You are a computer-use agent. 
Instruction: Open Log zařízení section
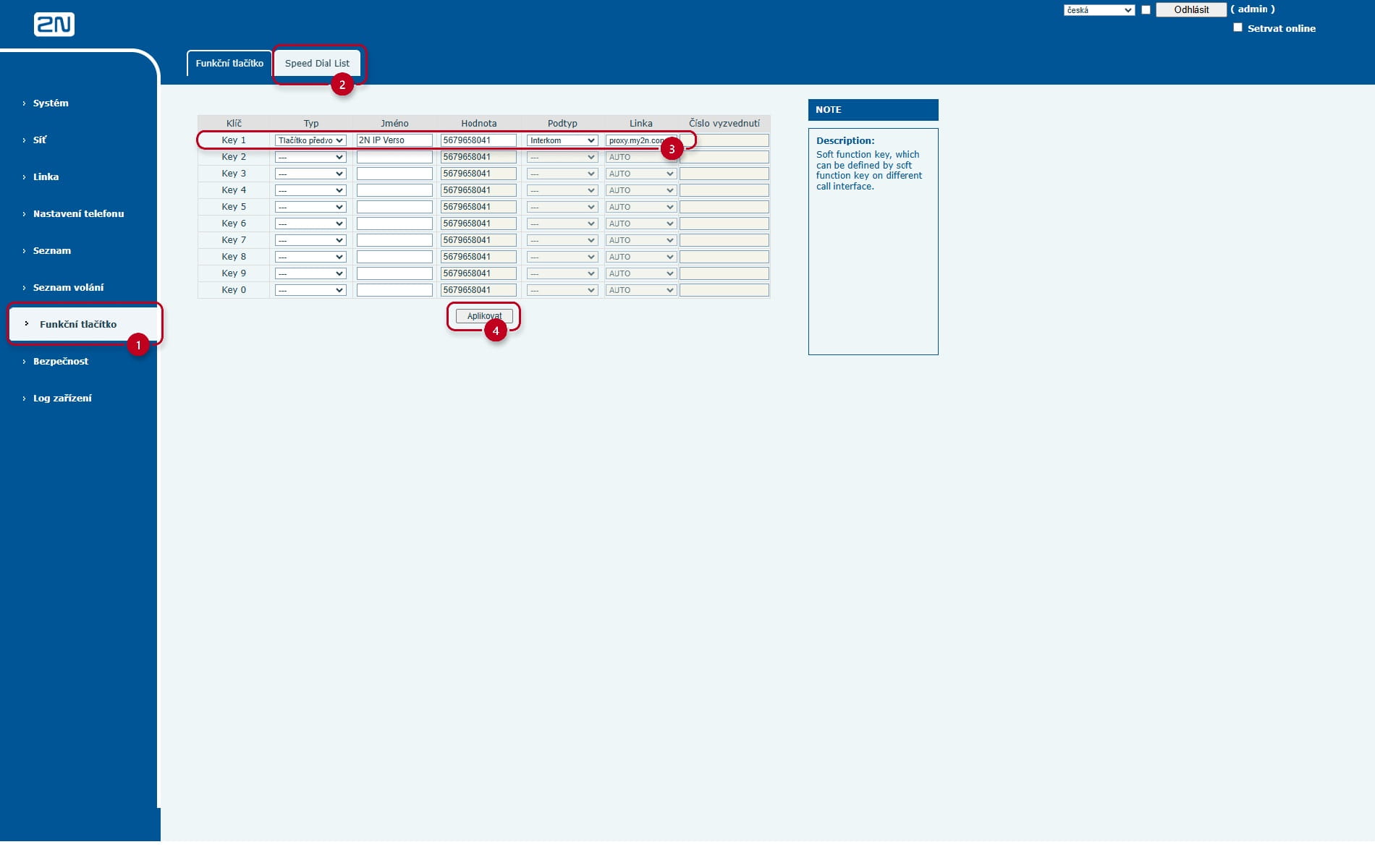62,398
